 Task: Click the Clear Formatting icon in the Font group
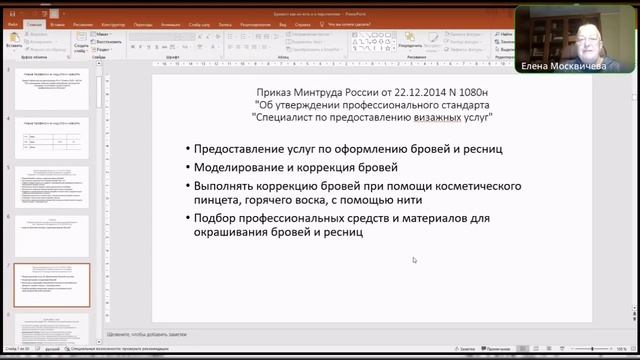[218, 37]
